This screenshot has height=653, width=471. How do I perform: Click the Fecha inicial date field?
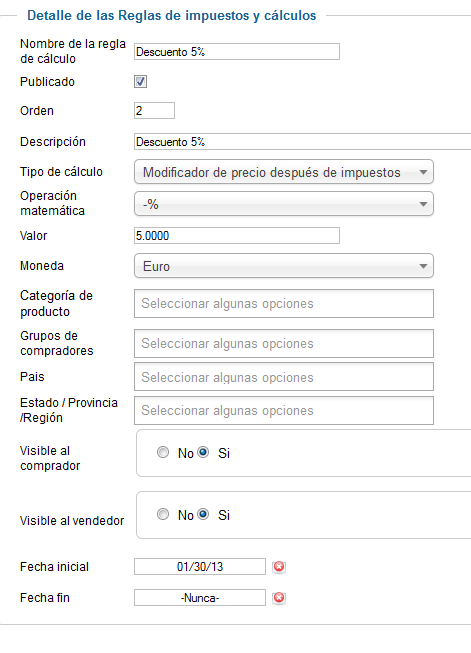coord(200,567)
